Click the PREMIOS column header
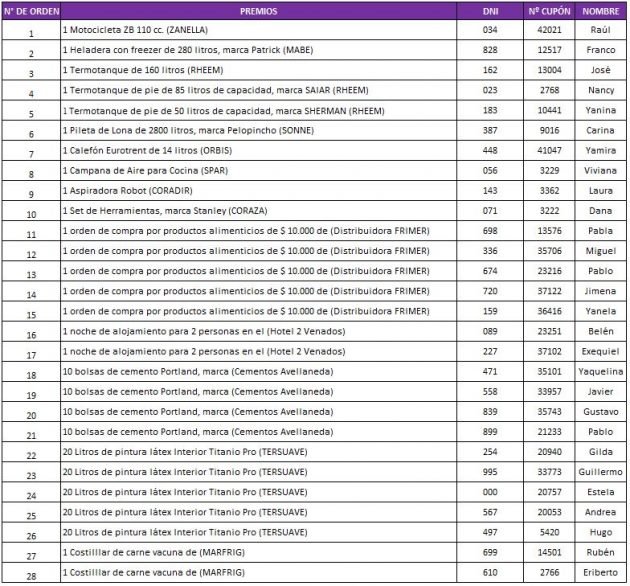 click(x=258, y=11)
